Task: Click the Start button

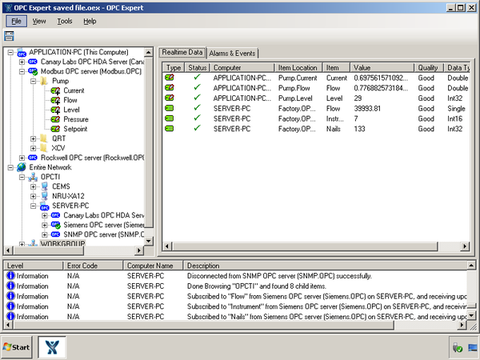Action: click(x=16, y=347)
